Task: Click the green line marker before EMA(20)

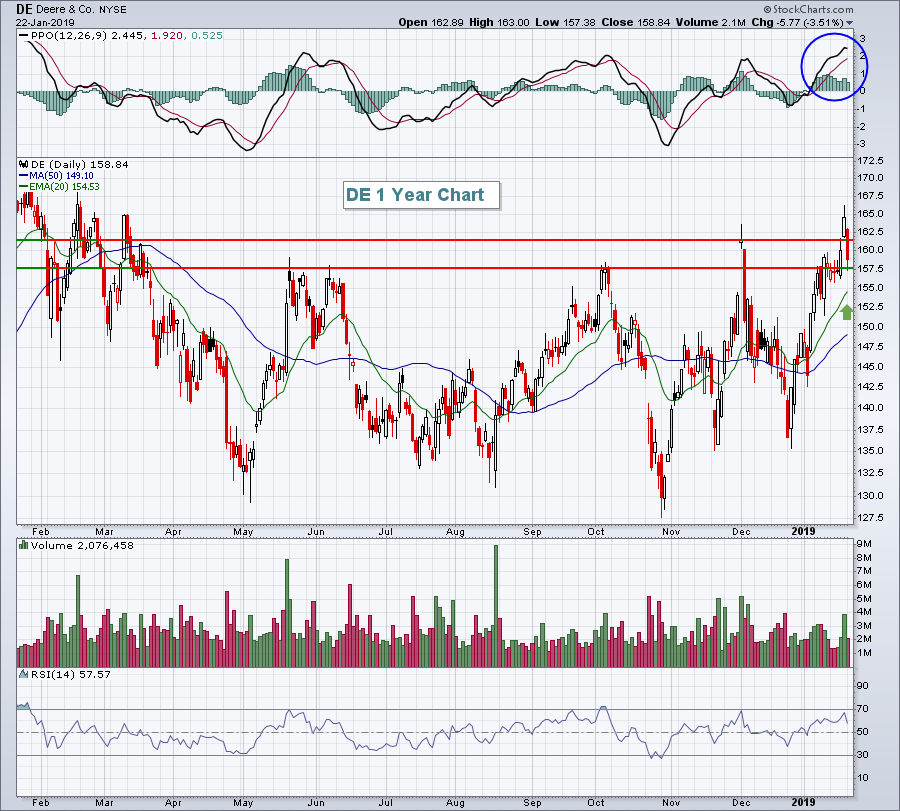Action: pyautogui.click(x=24, y=187)
